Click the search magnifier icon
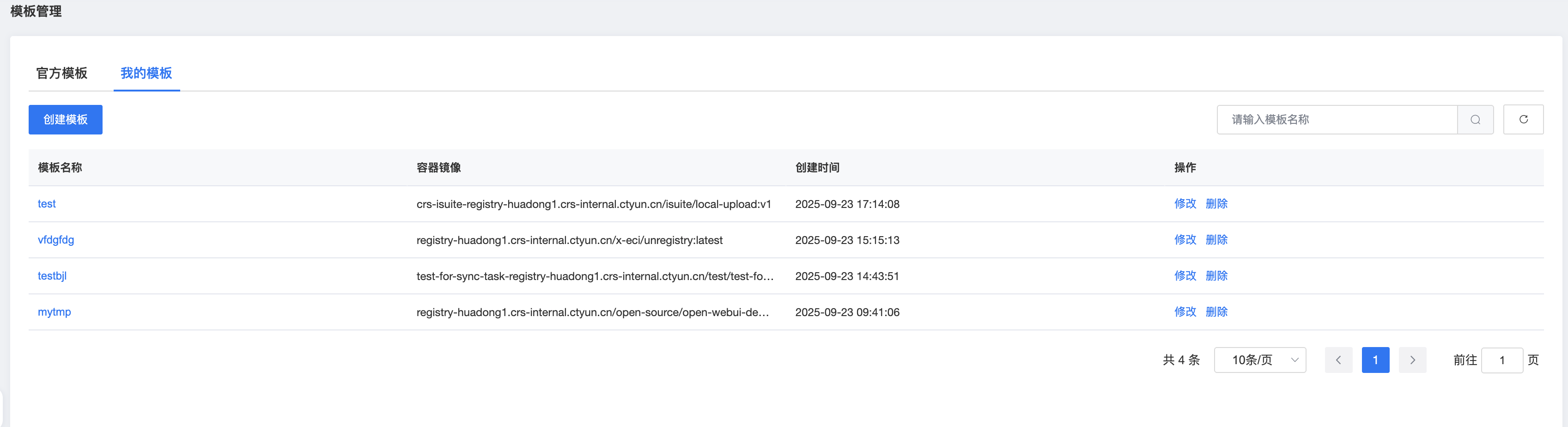Image resolution: width=1568 pixels, height=427 pixels. tap(1475, 119)
